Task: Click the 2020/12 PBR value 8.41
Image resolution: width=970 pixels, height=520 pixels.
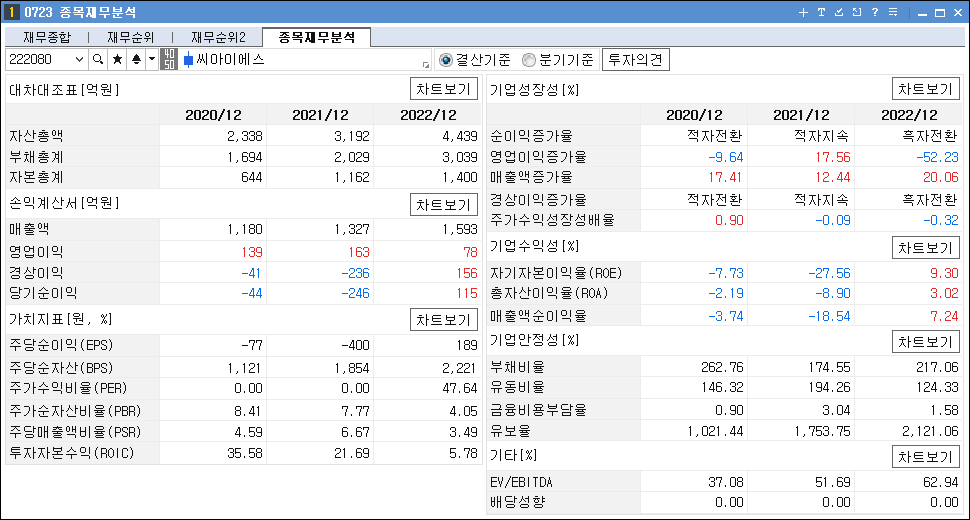Action: pyautogui.click(x=248, y=411)
